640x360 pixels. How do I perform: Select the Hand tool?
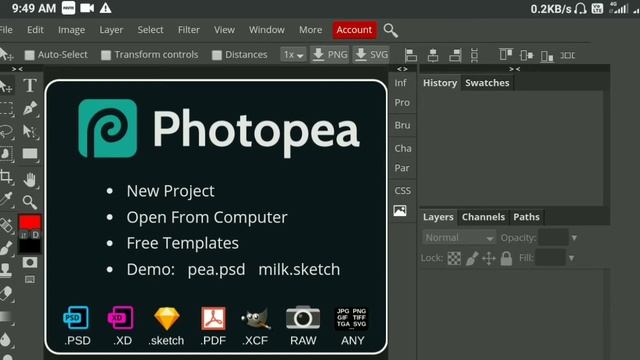(x=30, y=179)
